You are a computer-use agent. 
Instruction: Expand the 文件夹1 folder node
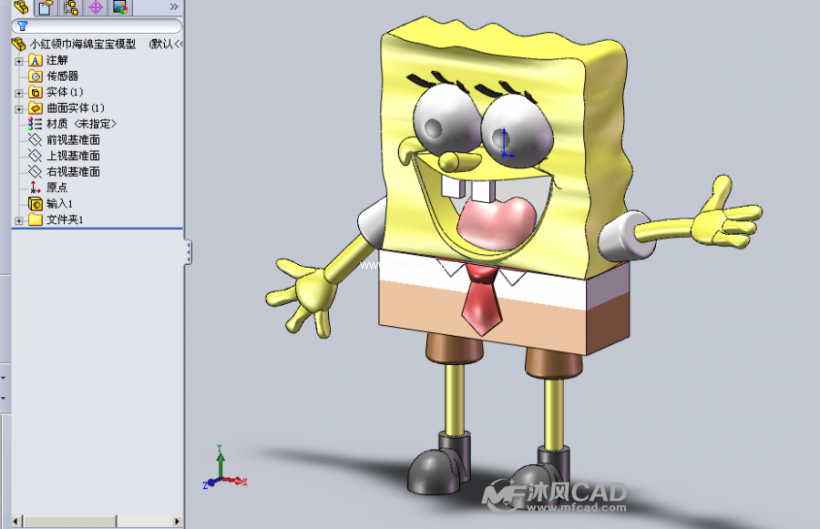[19, 220]
